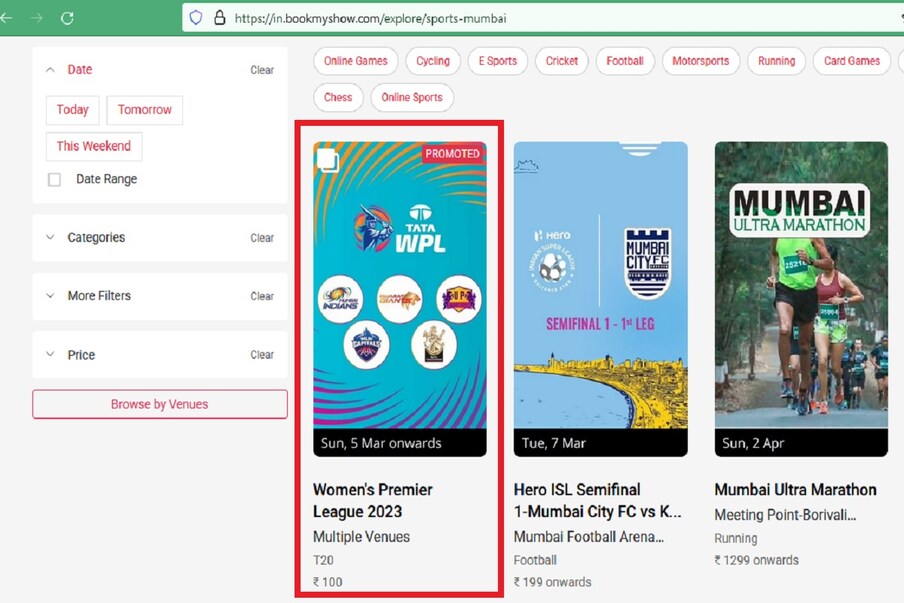Click the ₹ 199 onwards price

(x=552, y=582)
